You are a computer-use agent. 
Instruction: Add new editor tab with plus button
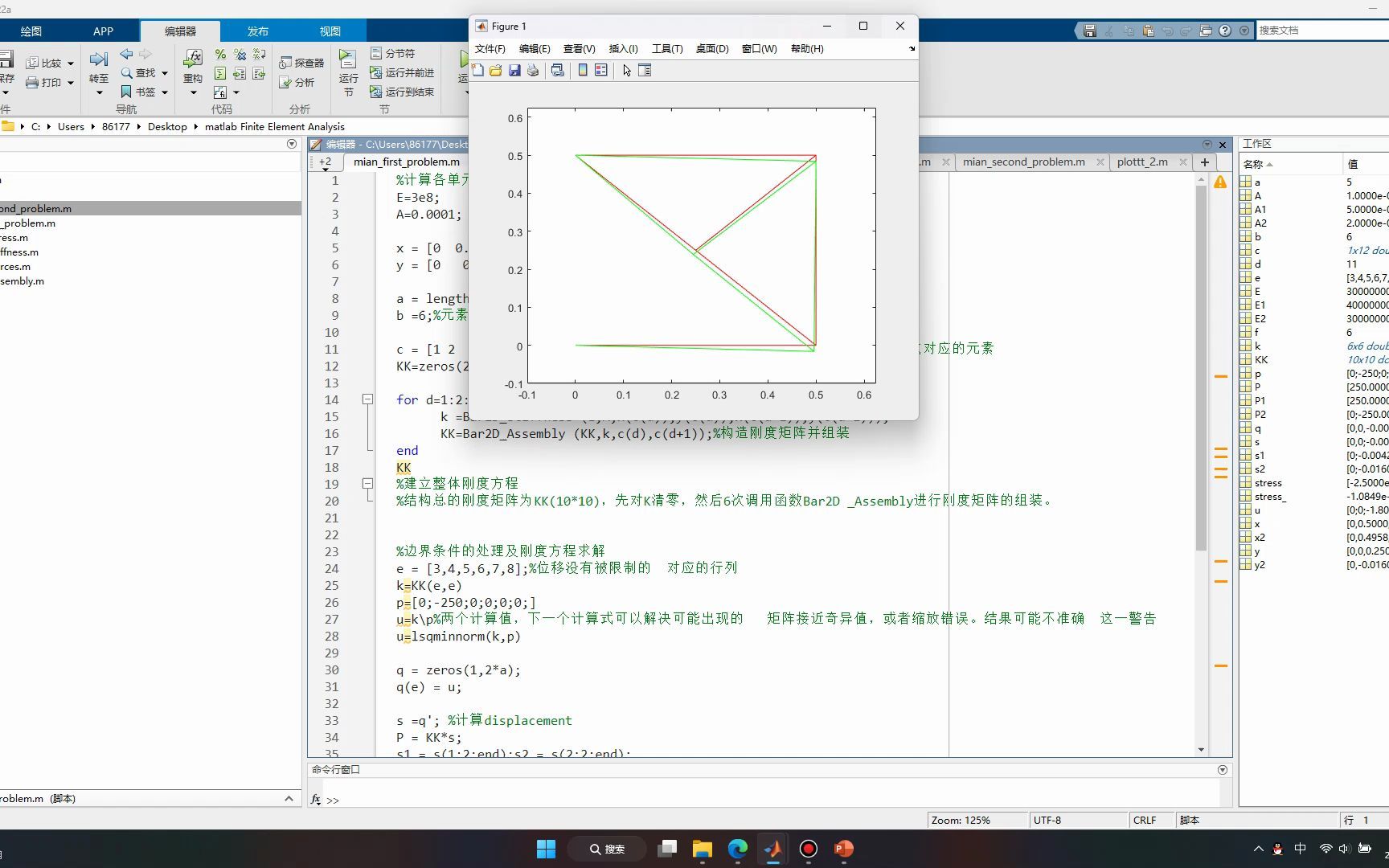(1204, 162)
